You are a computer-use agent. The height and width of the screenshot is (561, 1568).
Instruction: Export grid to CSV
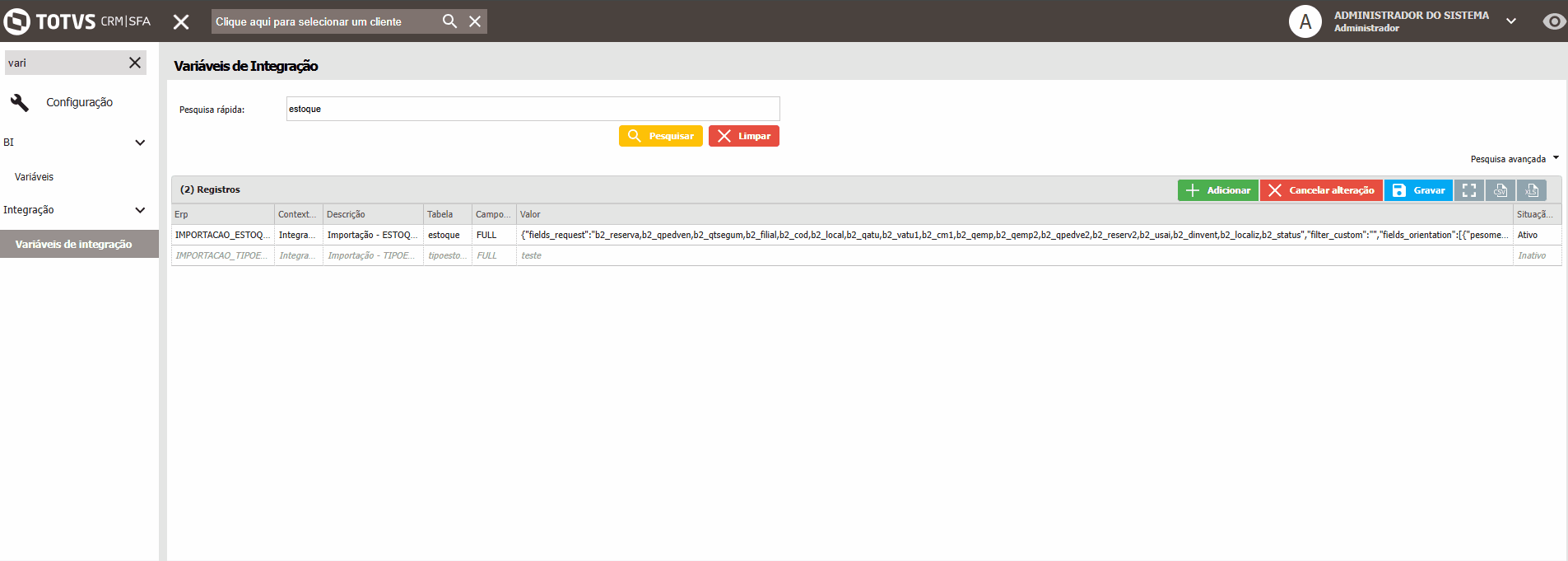(x=1501, y=190)
